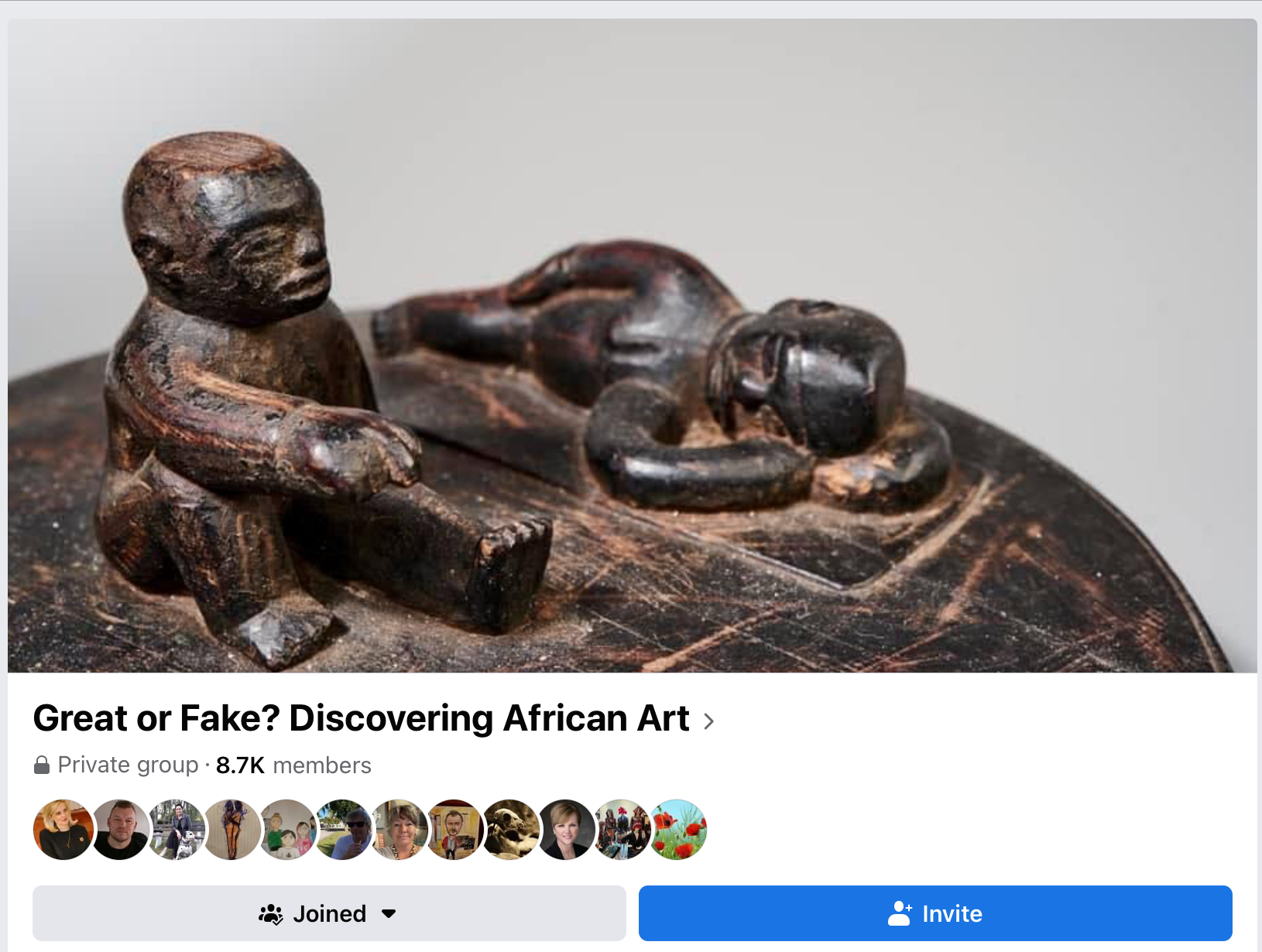Click the 8.7K members count
The width and height of the screenshot is (1262, 952).
(293, 765)
